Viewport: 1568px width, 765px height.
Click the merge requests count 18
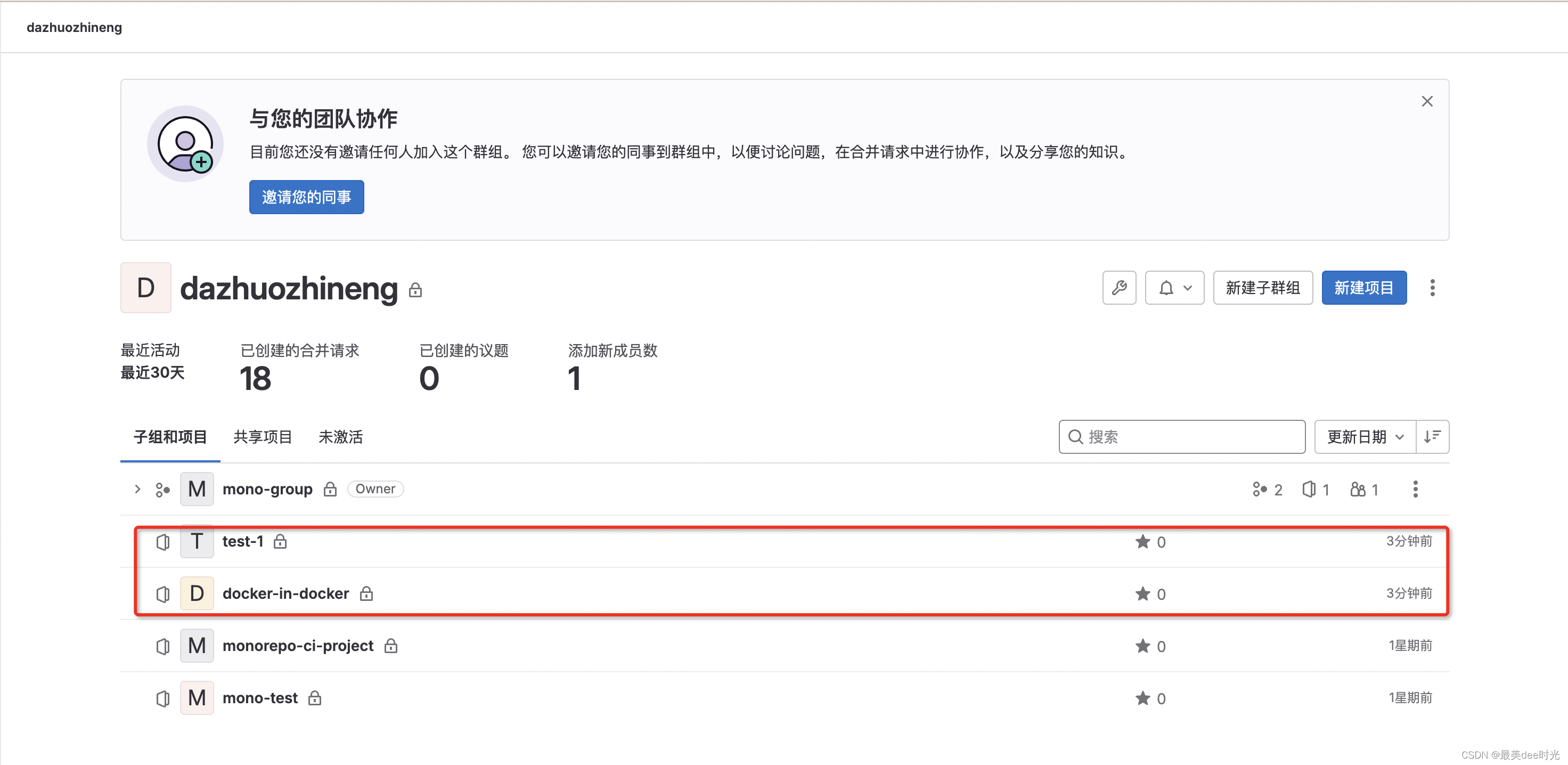(x=255, y=378)
